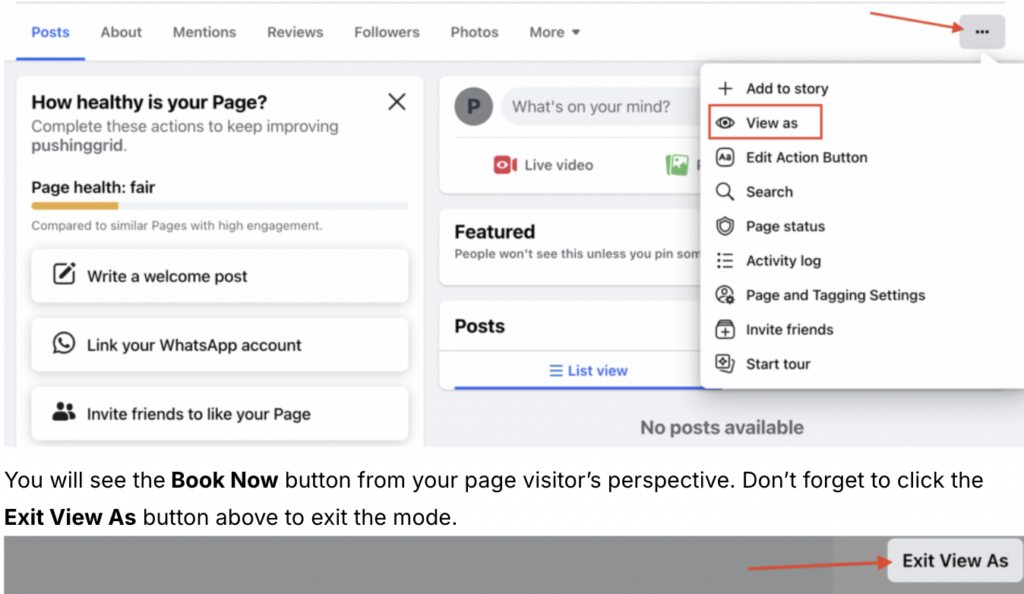The image size is (1024, 594).
Task: Open the Reviews tab
Action: pos(295,32)
